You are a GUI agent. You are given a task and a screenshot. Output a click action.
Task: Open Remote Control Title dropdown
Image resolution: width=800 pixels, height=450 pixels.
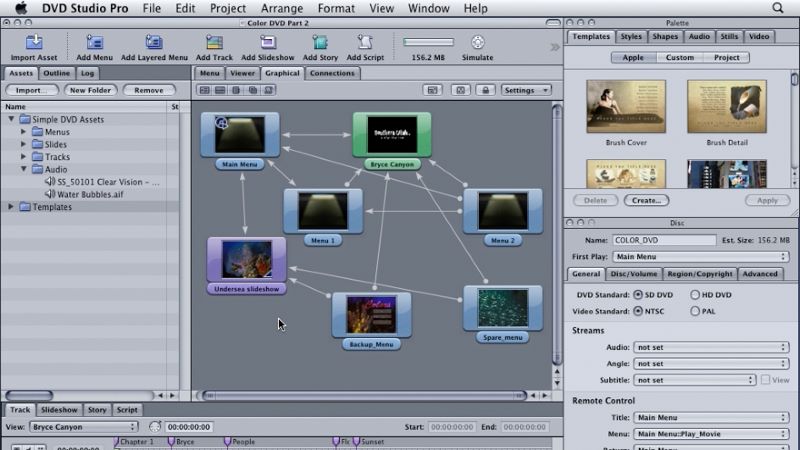(x=711, y=417)
